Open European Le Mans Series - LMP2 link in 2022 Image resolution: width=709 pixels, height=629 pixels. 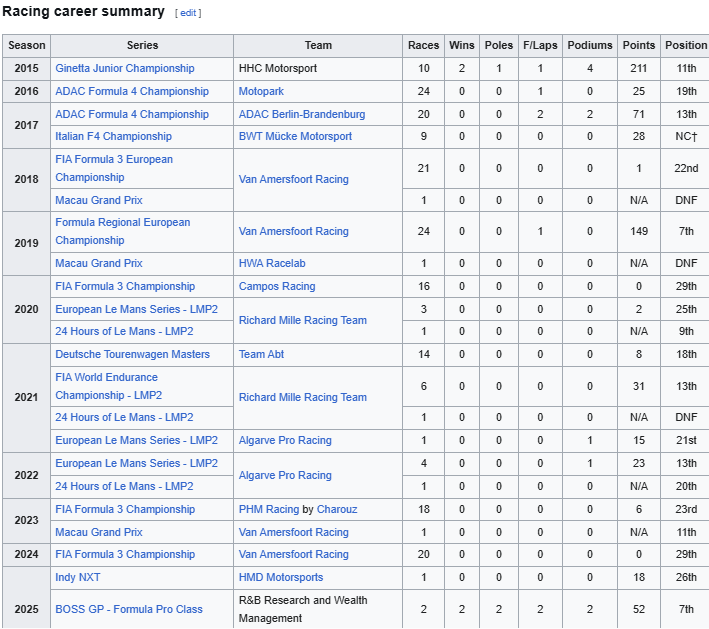coord(137,463)
